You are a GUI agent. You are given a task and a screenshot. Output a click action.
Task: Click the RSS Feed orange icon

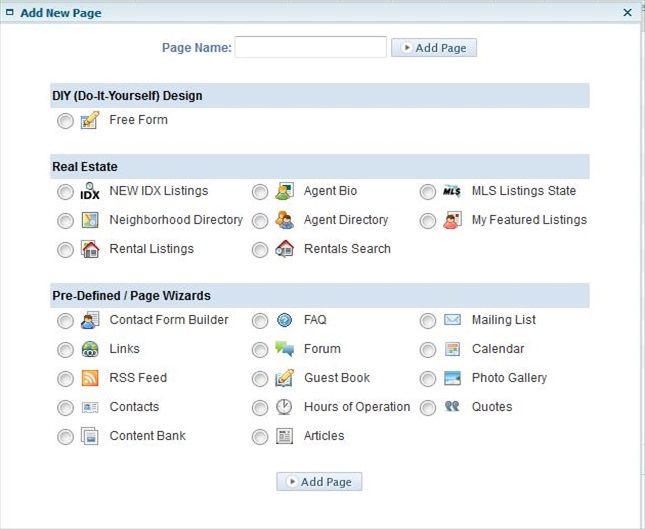[90, 379]
